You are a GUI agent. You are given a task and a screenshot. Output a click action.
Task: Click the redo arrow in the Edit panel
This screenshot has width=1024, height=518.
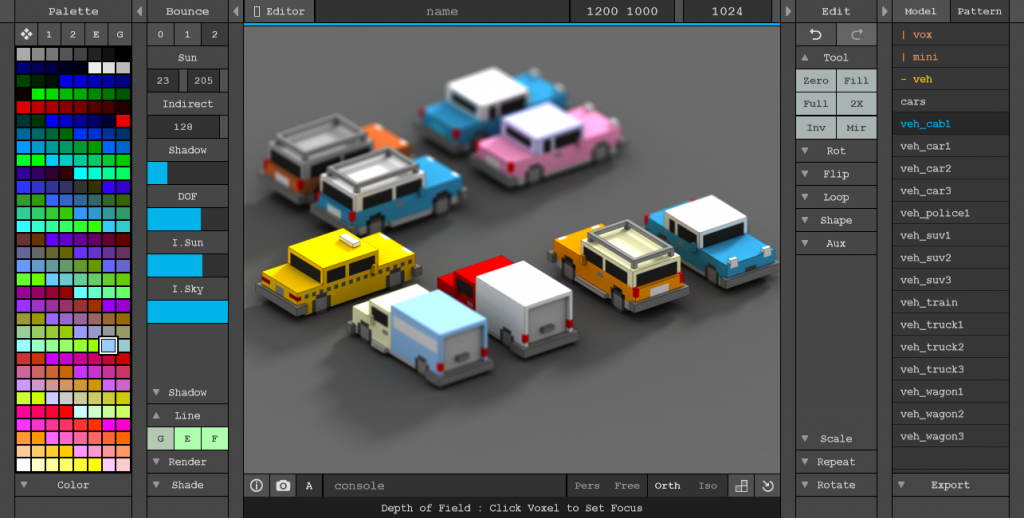point(856,35)
